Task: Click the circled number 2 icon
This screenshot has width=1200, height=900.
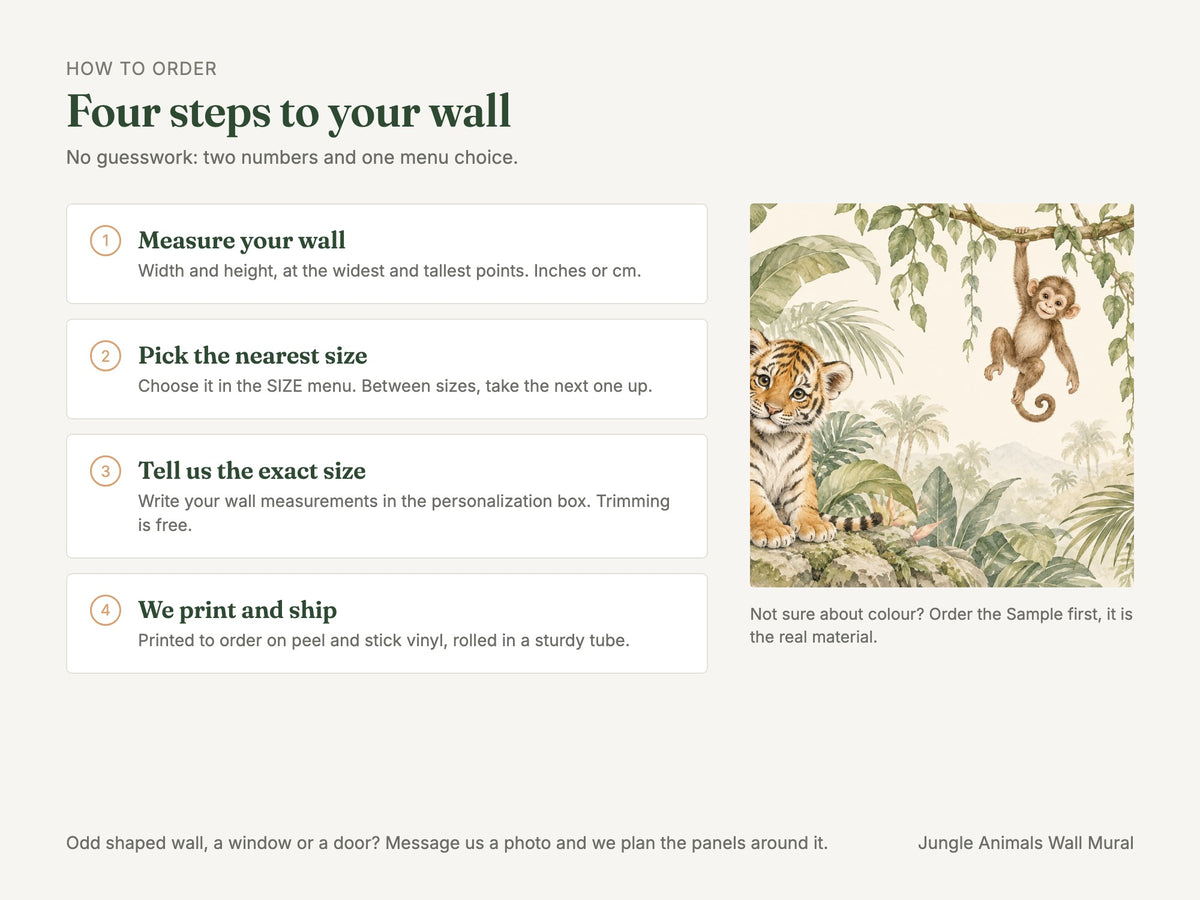Action: (x=106, y=356)
